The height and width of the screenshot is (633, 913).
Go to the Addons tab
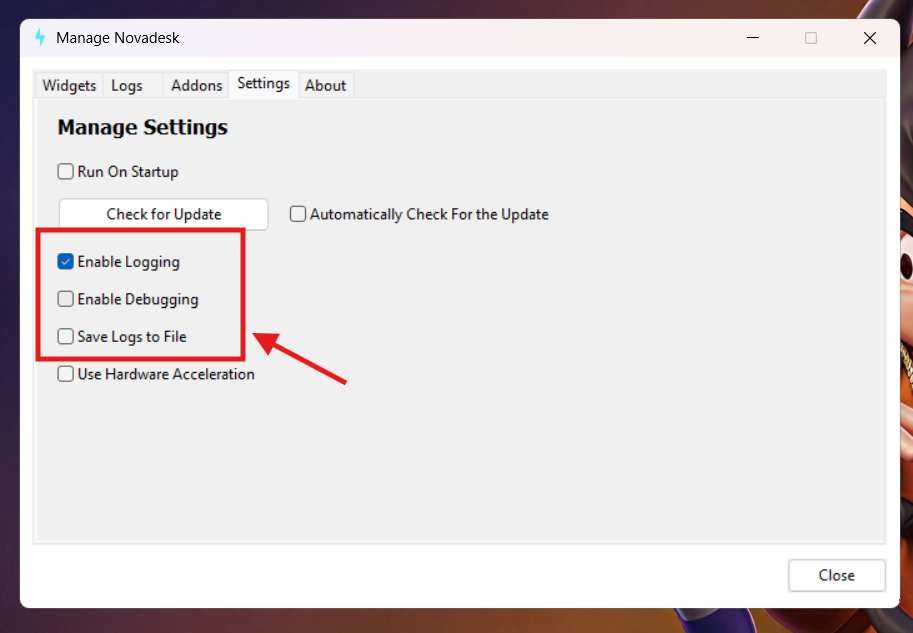(196, 86)
